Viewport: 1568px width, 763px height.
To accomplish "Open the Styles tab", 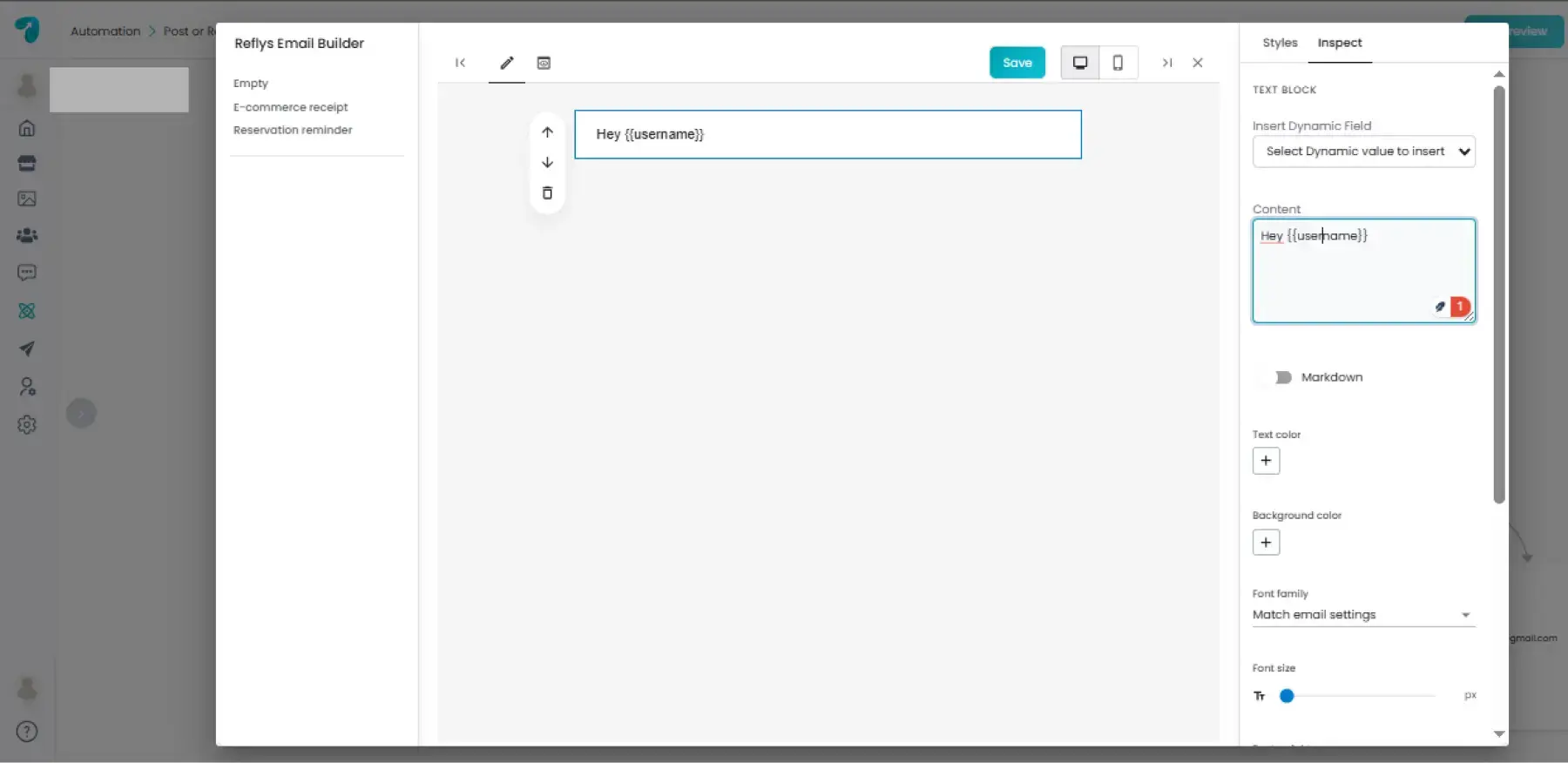I will 1280,43.
